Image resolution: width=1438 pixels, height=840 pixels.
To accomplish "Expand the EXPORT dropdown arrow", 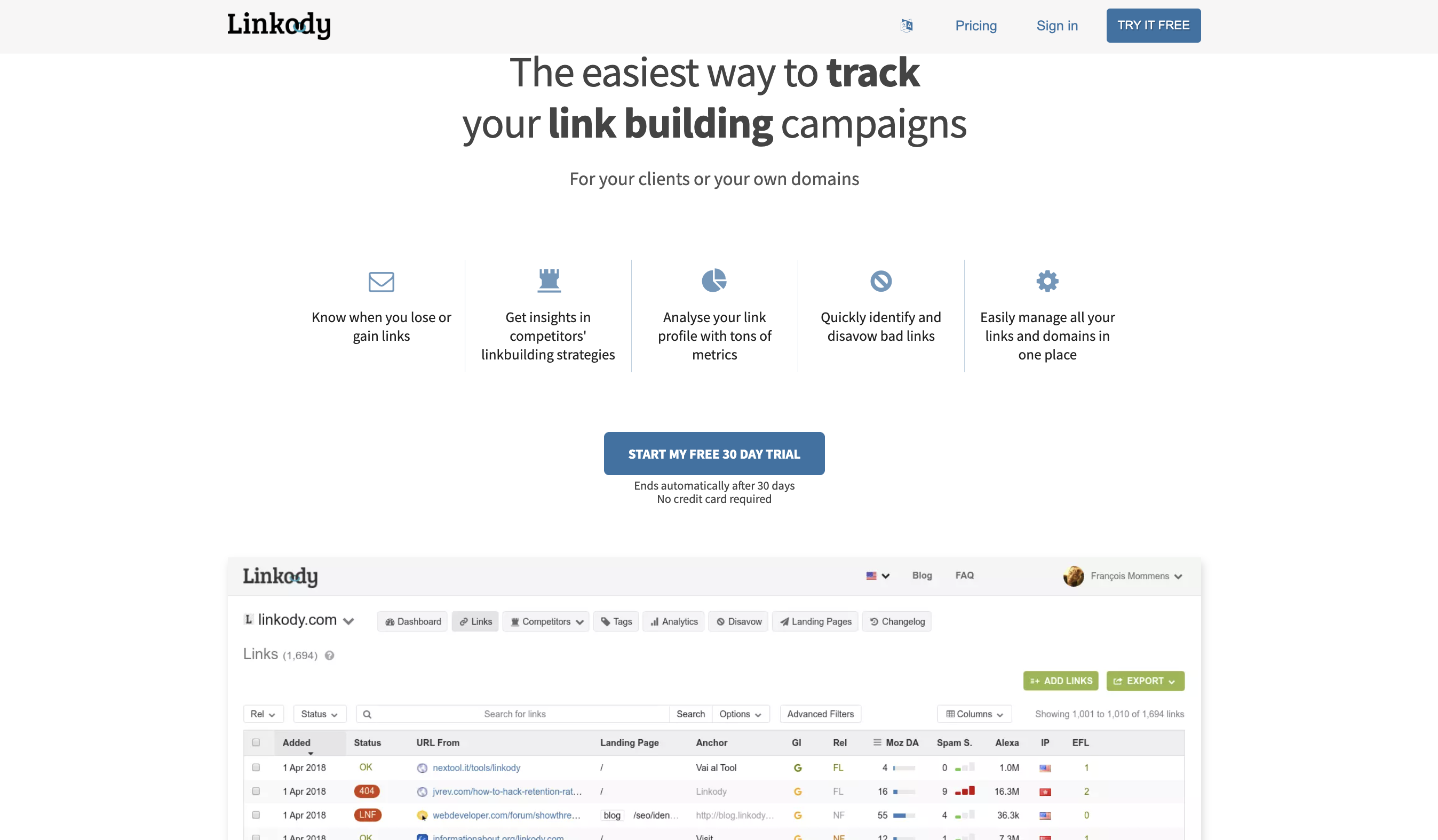I will (x=1172, y=681).
